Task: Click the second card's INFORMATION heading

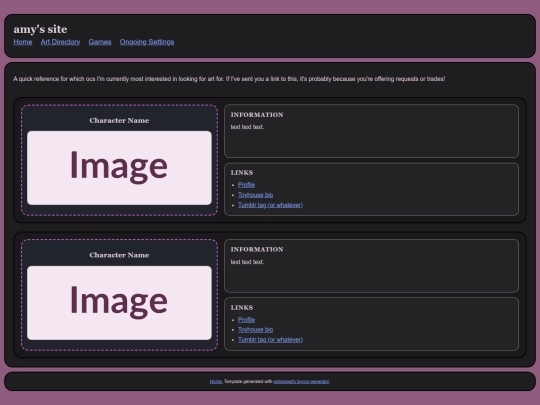Action: [257, 249]
